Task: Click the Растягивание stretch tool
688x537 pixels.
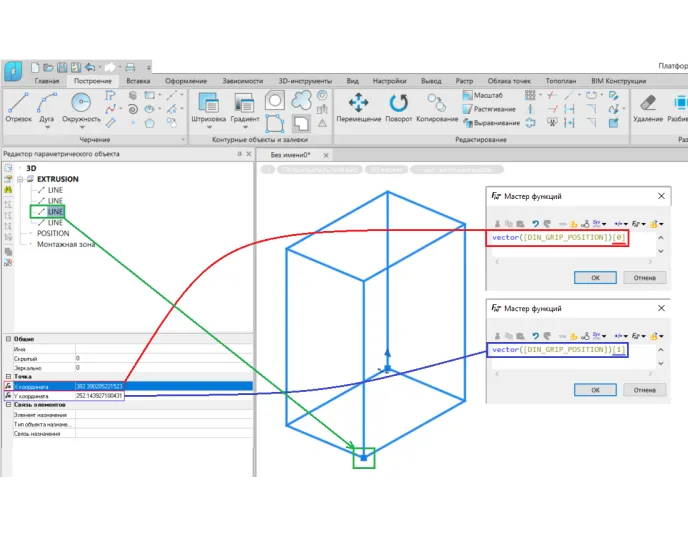Action: click(x=489, y=109)
